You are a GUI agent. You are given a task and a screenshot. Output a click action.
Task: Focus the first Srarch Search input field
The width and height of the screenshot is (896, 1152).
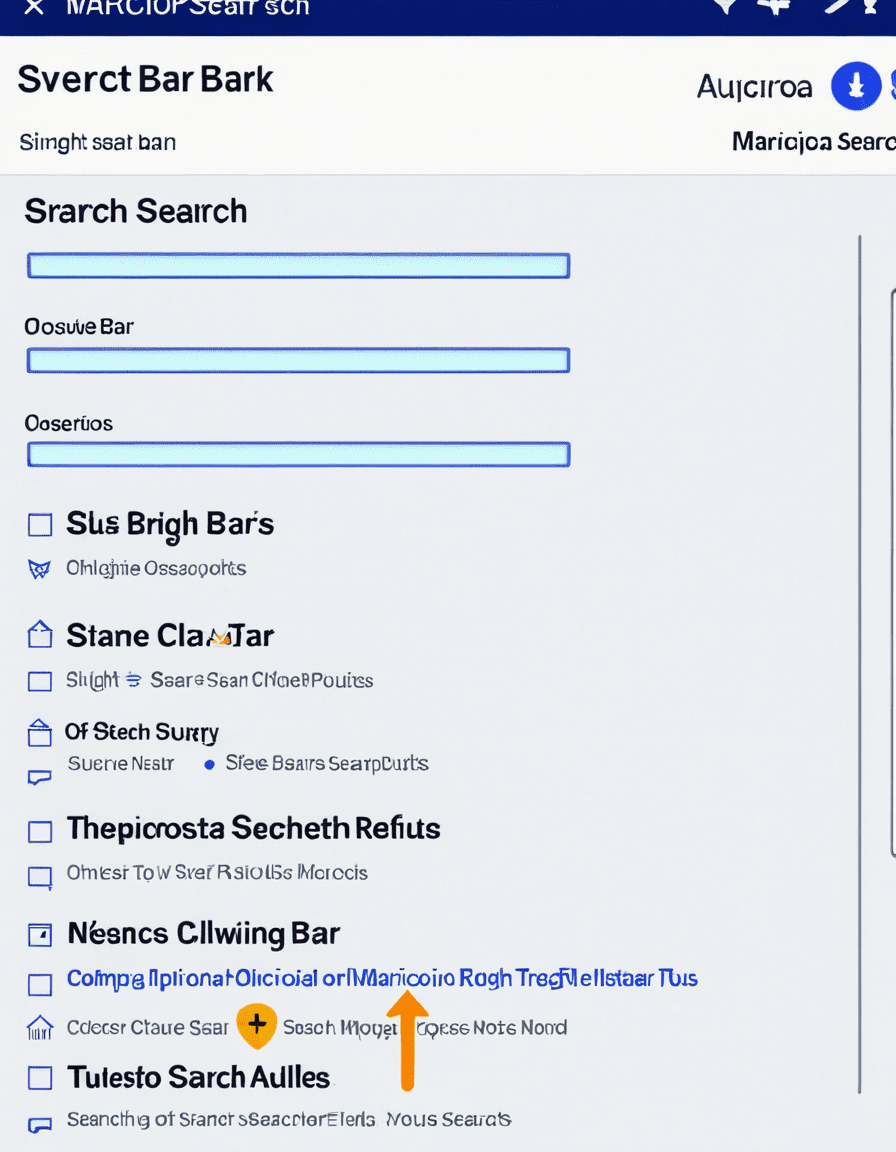pyautogui.click(x=298, y=265)
